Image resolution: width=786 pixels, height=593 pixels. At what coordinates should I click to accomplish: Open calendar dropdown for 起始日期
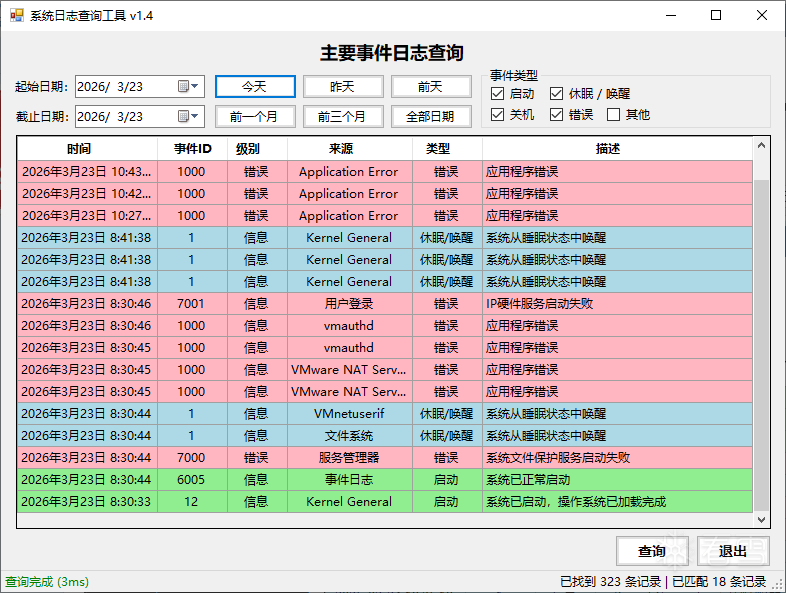pos(189,87)
